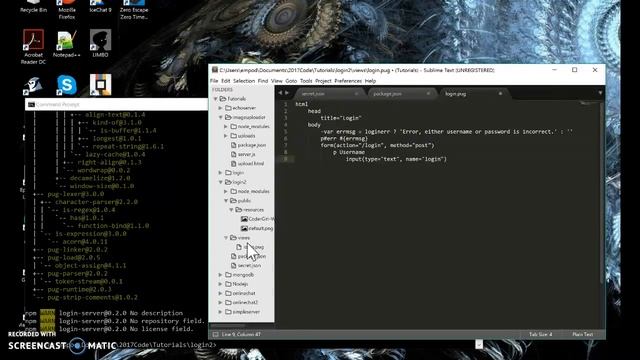Image resolution: width=640 pixels, height=360 pixels.
Task: Open the Project menu
Action: tap(323, 81)
